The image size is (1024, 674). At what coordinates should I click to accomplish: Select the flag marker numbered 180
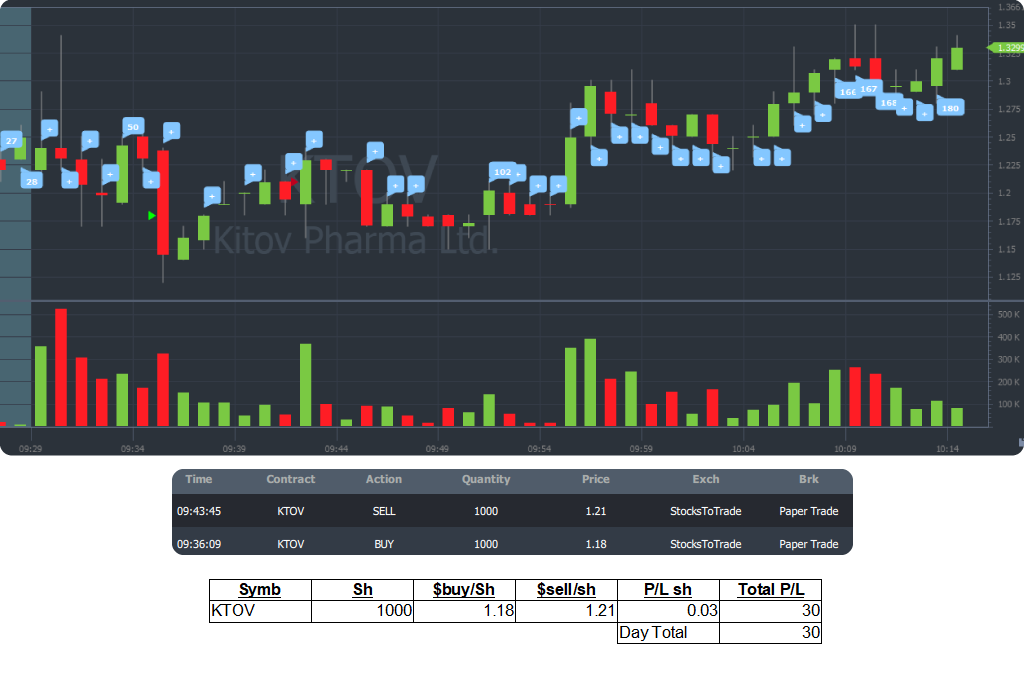pyautogui.click(x=950, y=108)
